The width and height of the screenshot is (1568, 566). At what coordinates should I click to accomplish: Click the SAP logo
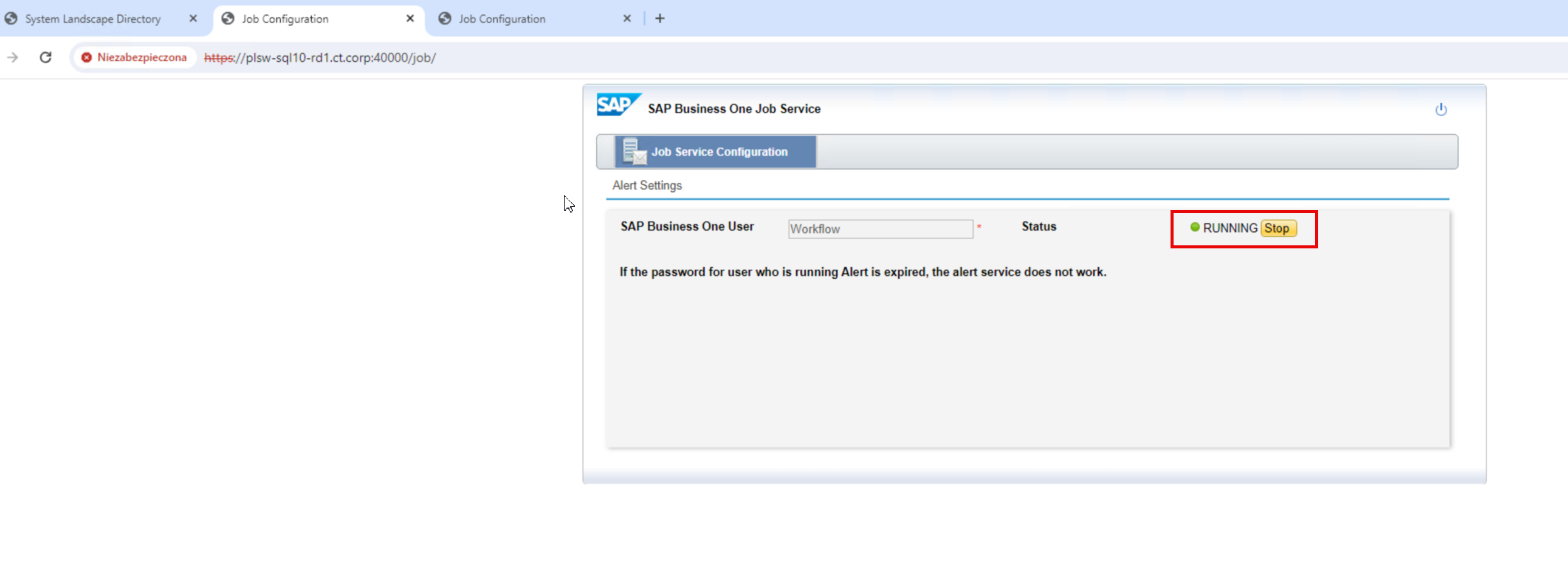coord(617,104)
